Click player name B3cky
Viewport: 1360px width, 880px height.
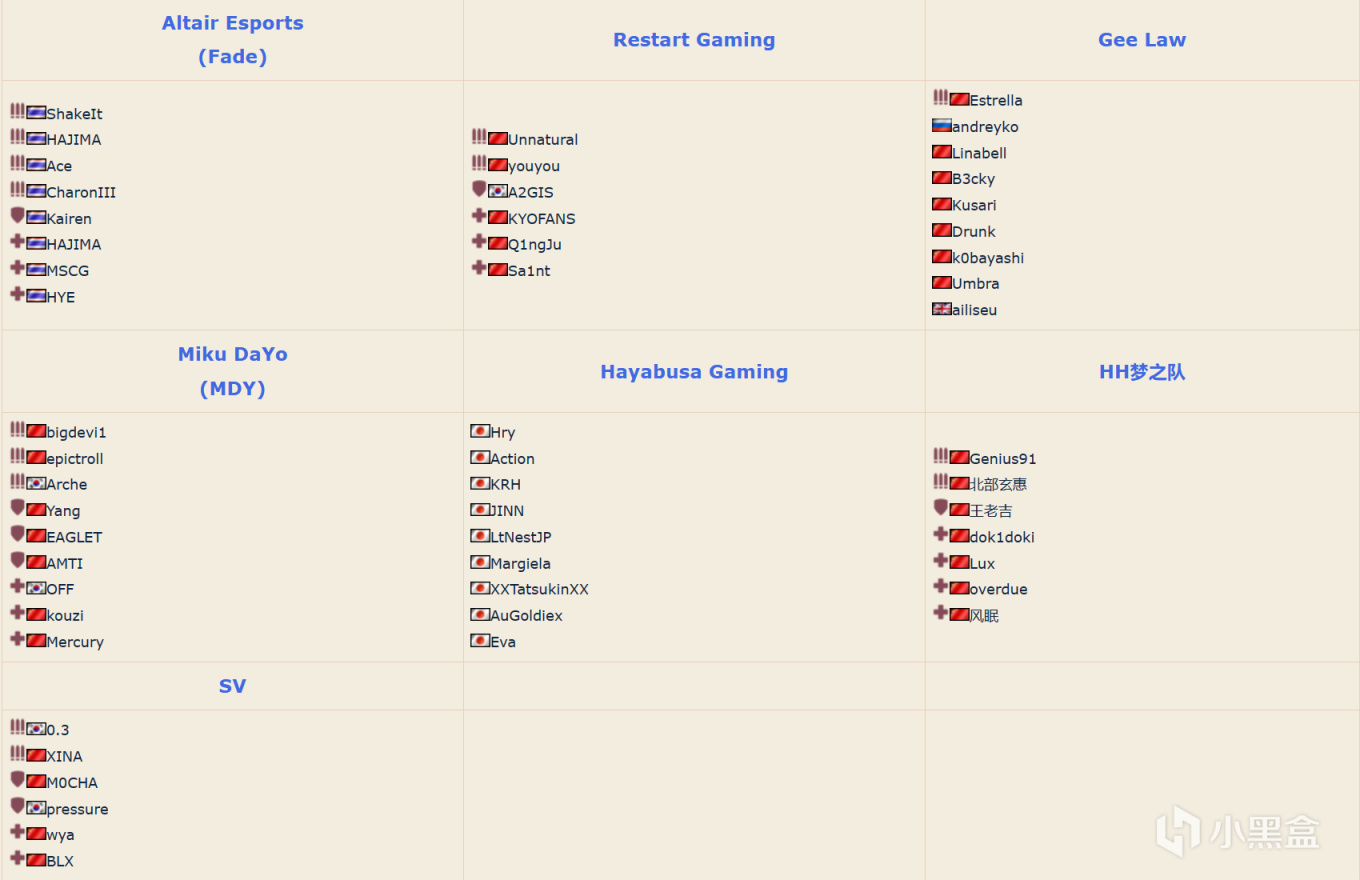click(974, 179)
